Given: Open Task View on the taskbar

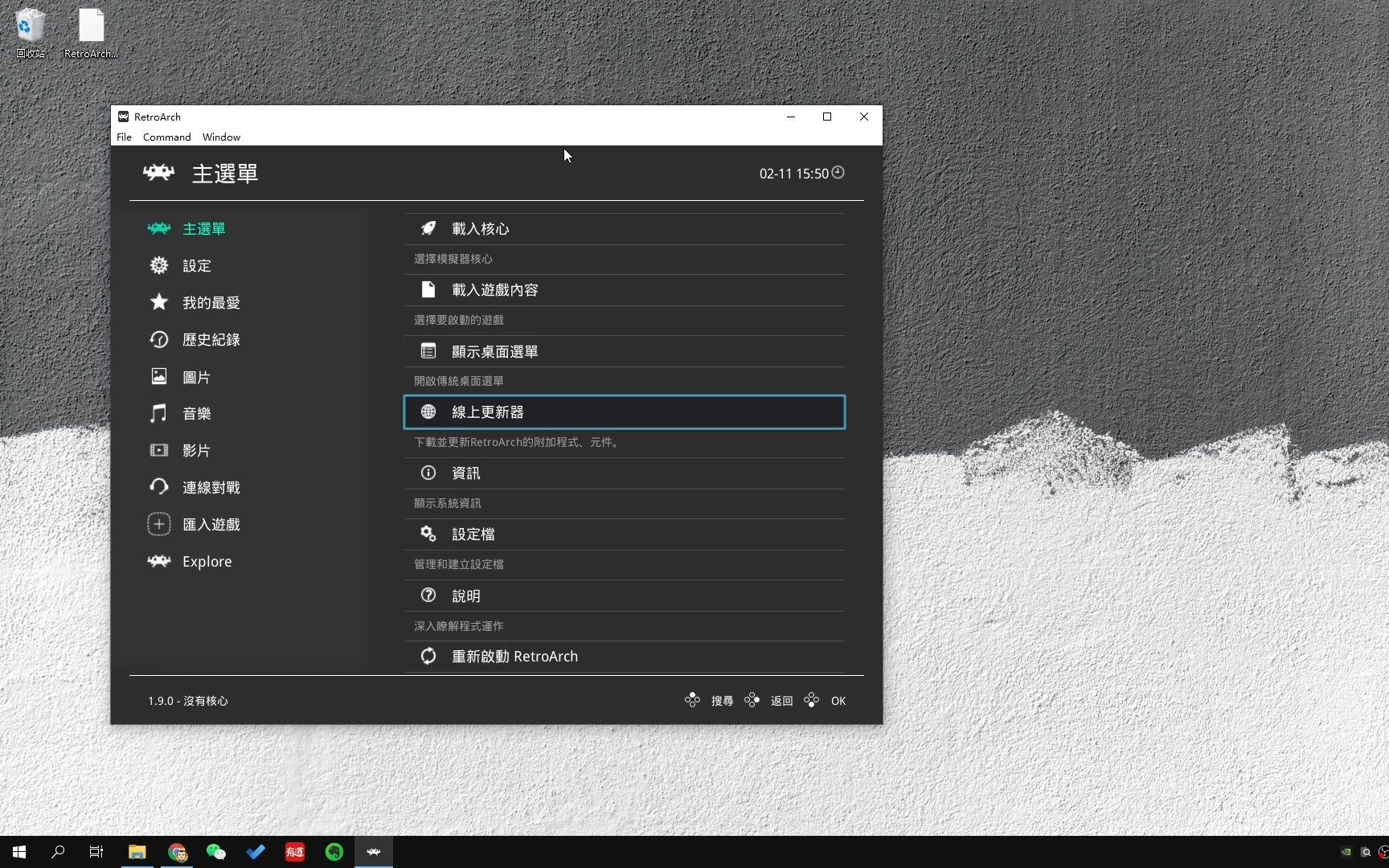Looking at the screenshot, I should tap(96, 852).
